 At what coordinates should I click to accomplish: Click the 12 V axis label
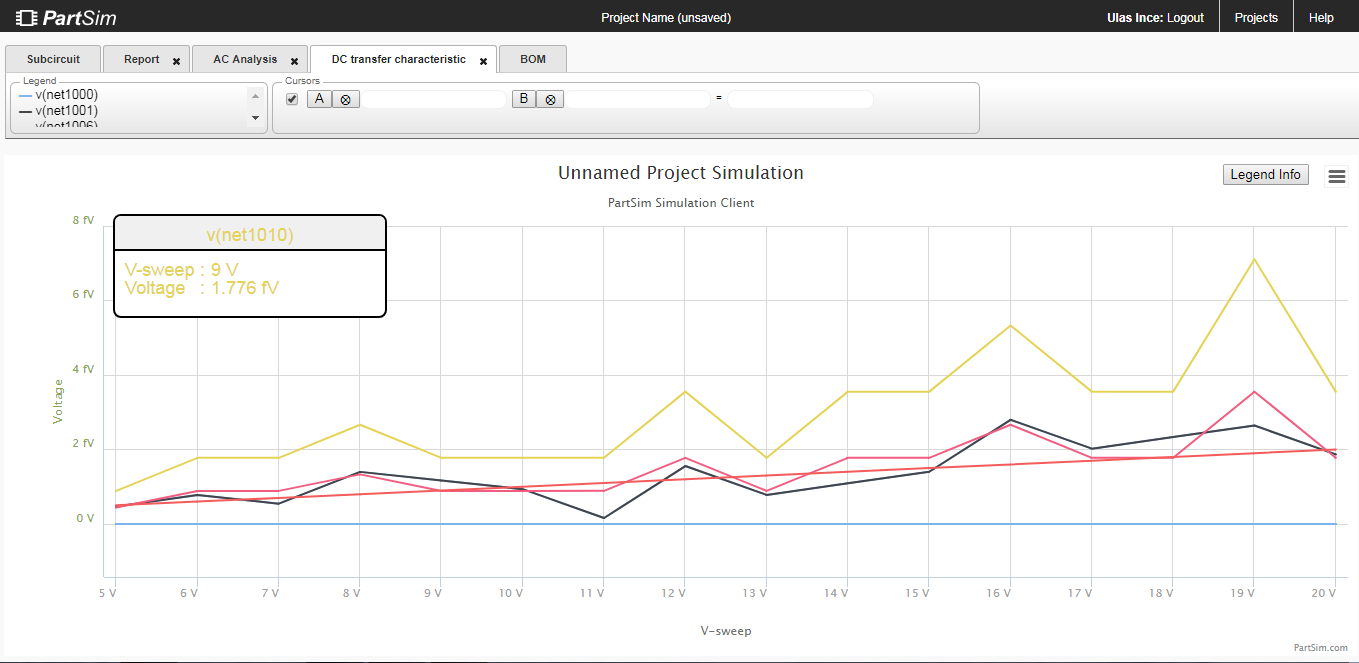pos(671,593)
